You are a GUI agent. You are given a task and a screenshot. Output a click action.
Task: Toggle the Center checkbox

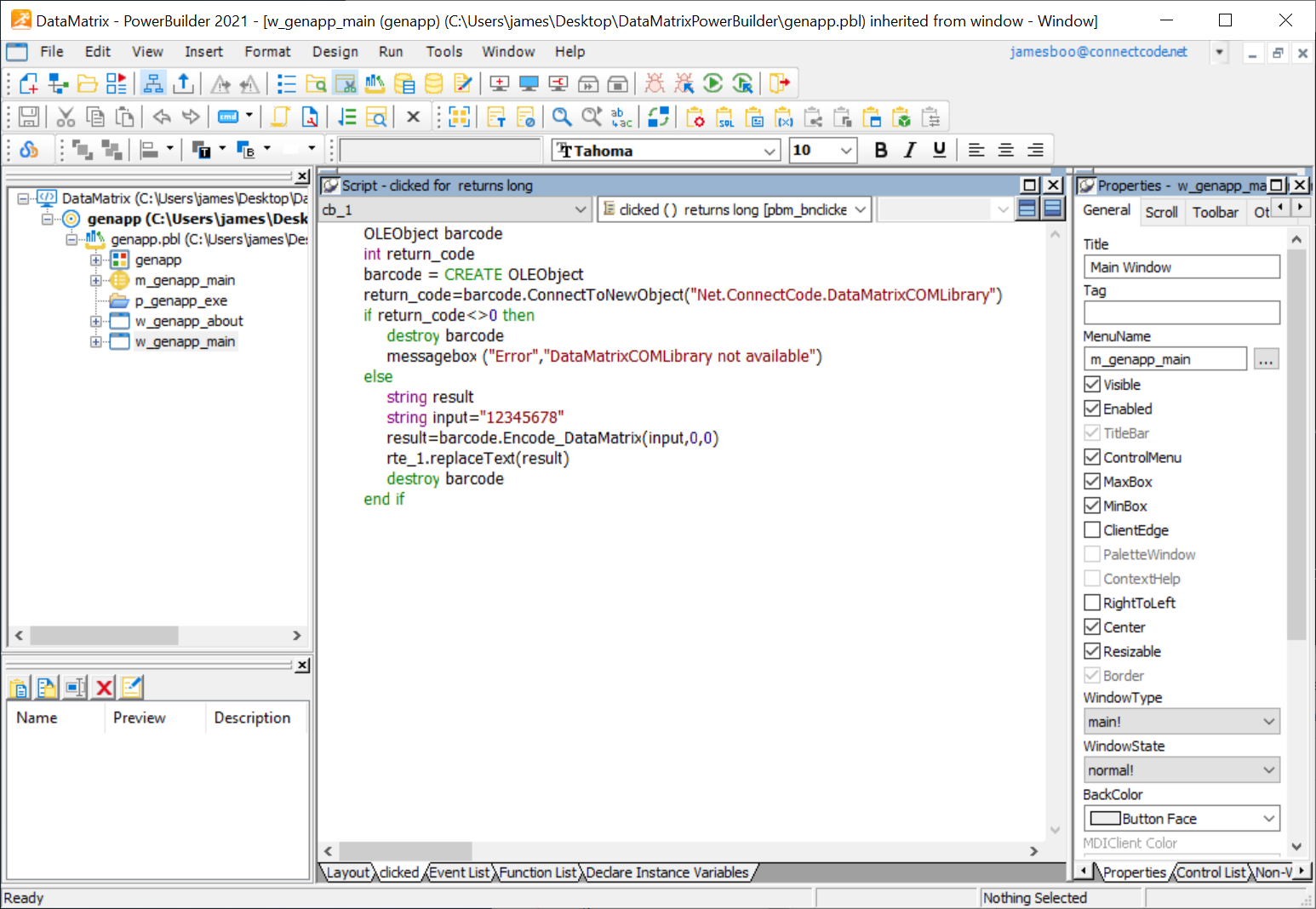pos(1092,627)
